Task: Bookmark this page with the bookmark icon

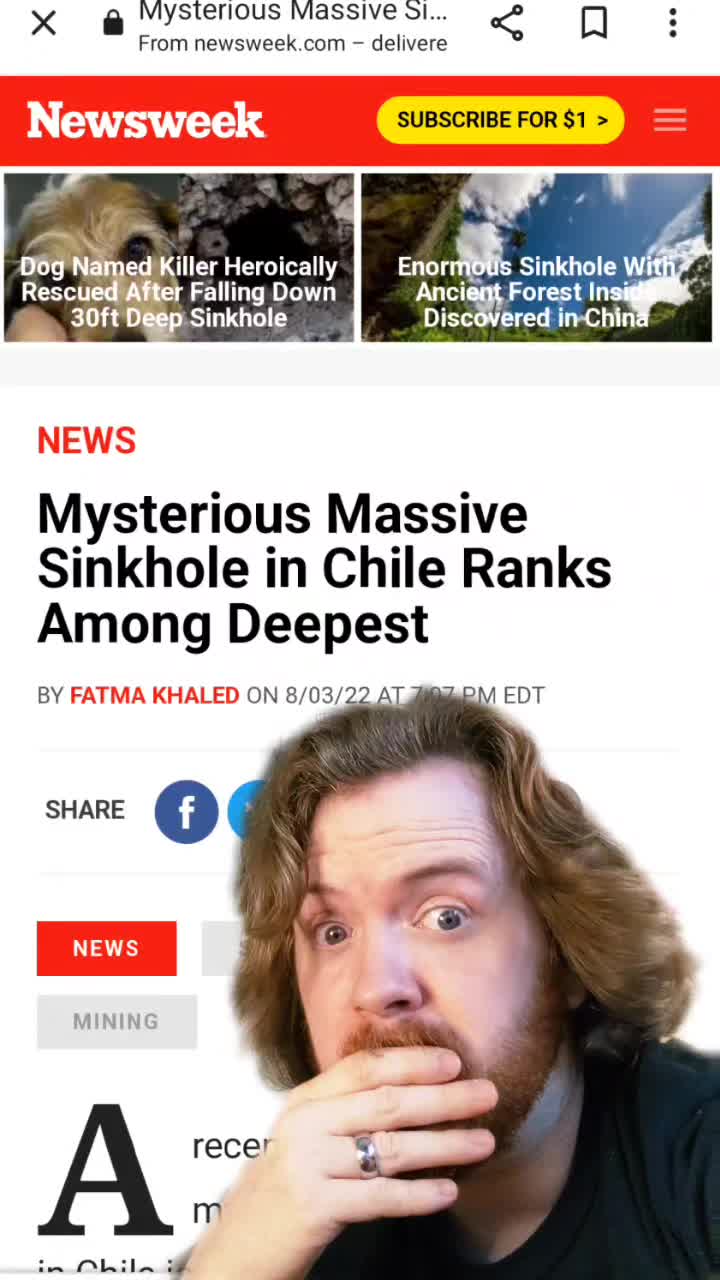Action: tap(594, 23)
